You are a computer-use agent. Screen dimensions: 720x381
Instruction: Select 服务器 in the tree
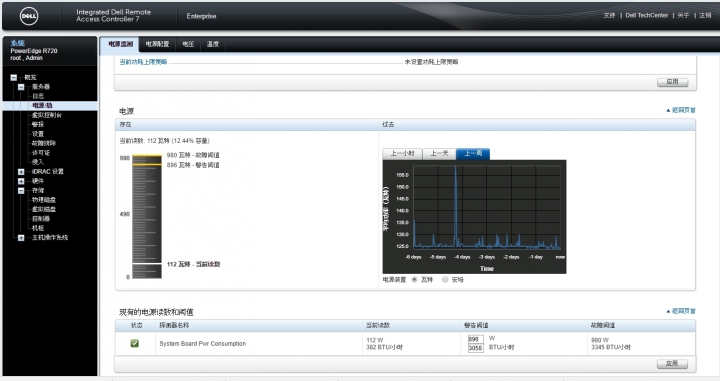[x=40, y=87]
